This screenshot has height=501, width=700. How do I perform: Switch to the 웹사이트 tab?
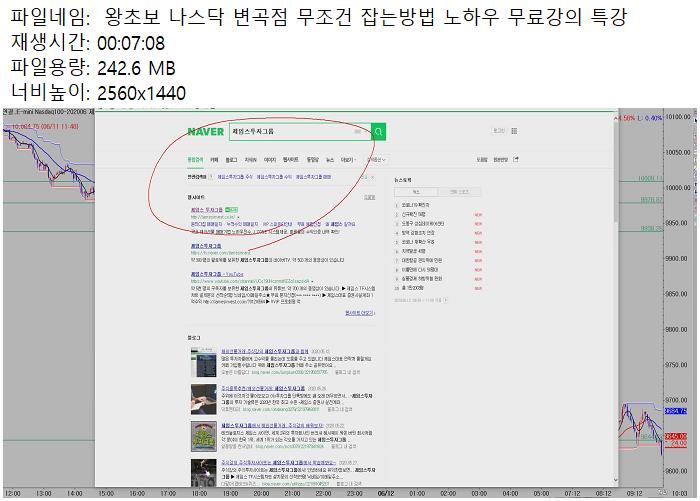[x=291, y=159]
